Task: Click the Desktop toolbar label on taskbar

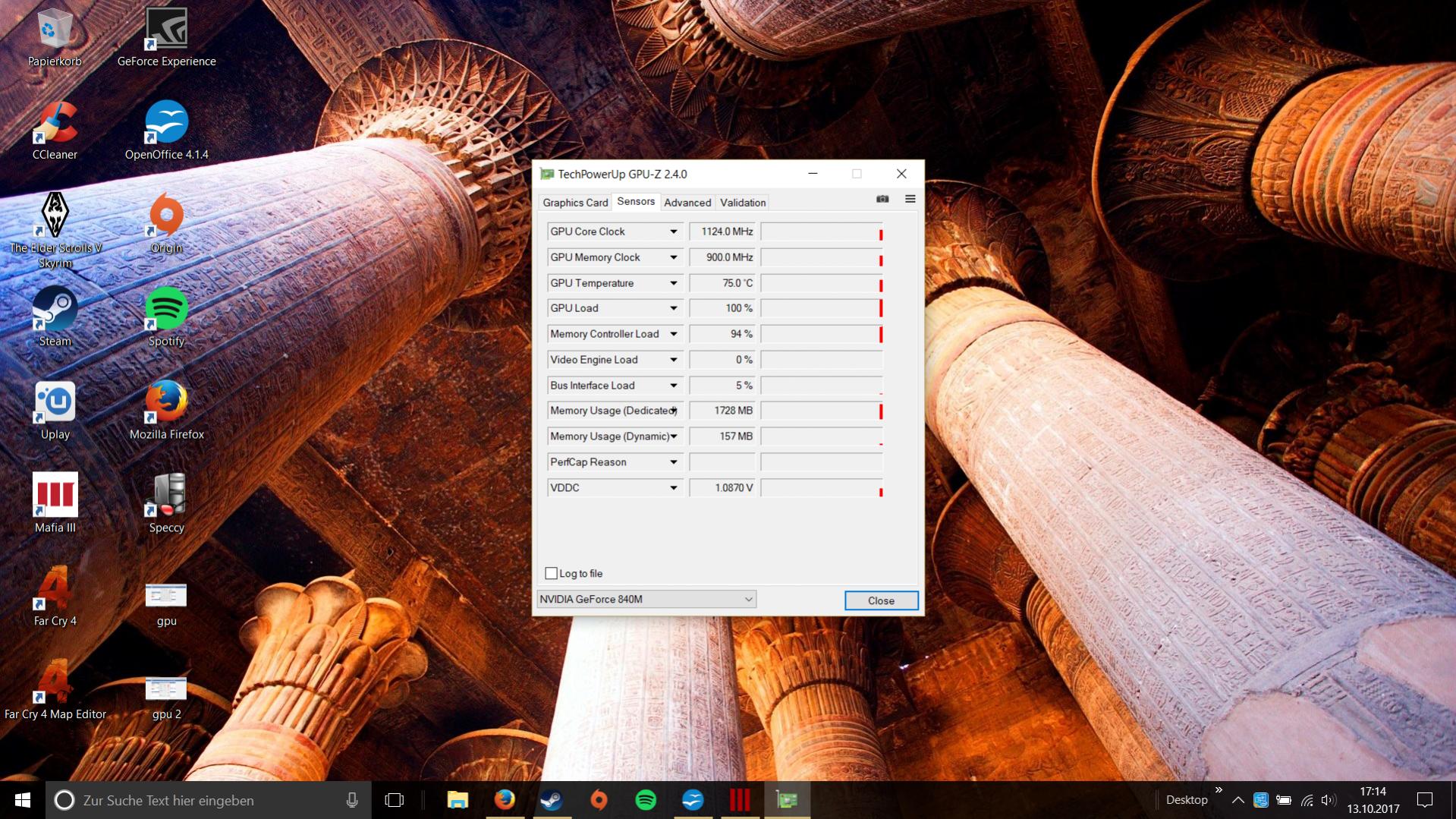Action: pos(1187,800)
